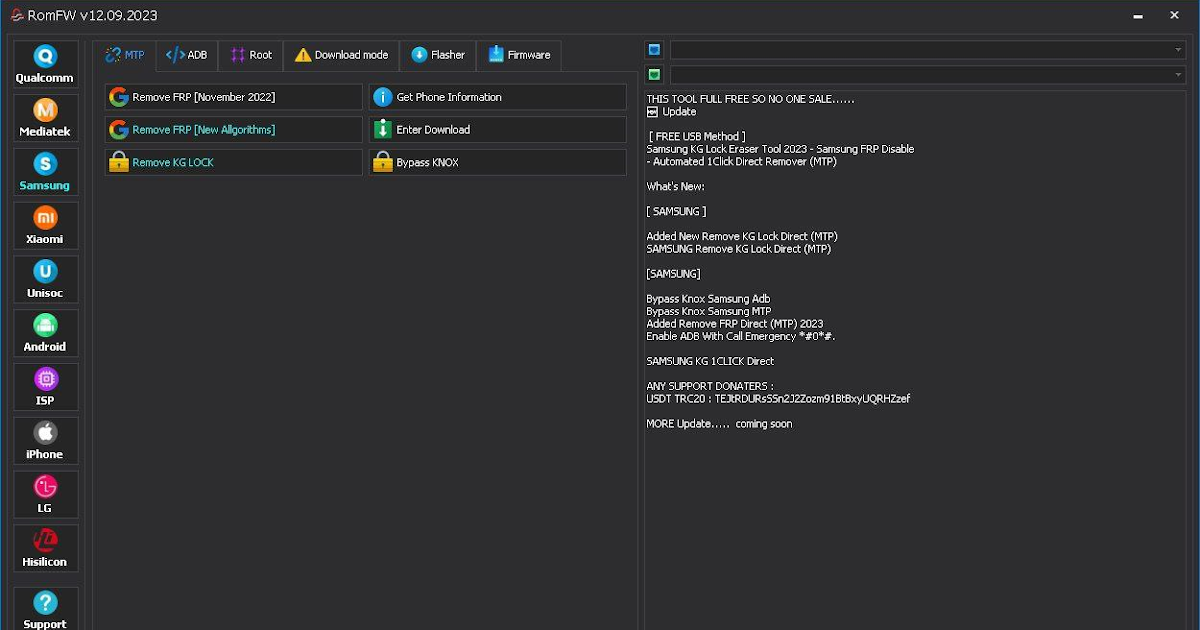Viewport: 1200px width, 630px height.
Task: Go to the Flasher tab
Action: [438, 55]
